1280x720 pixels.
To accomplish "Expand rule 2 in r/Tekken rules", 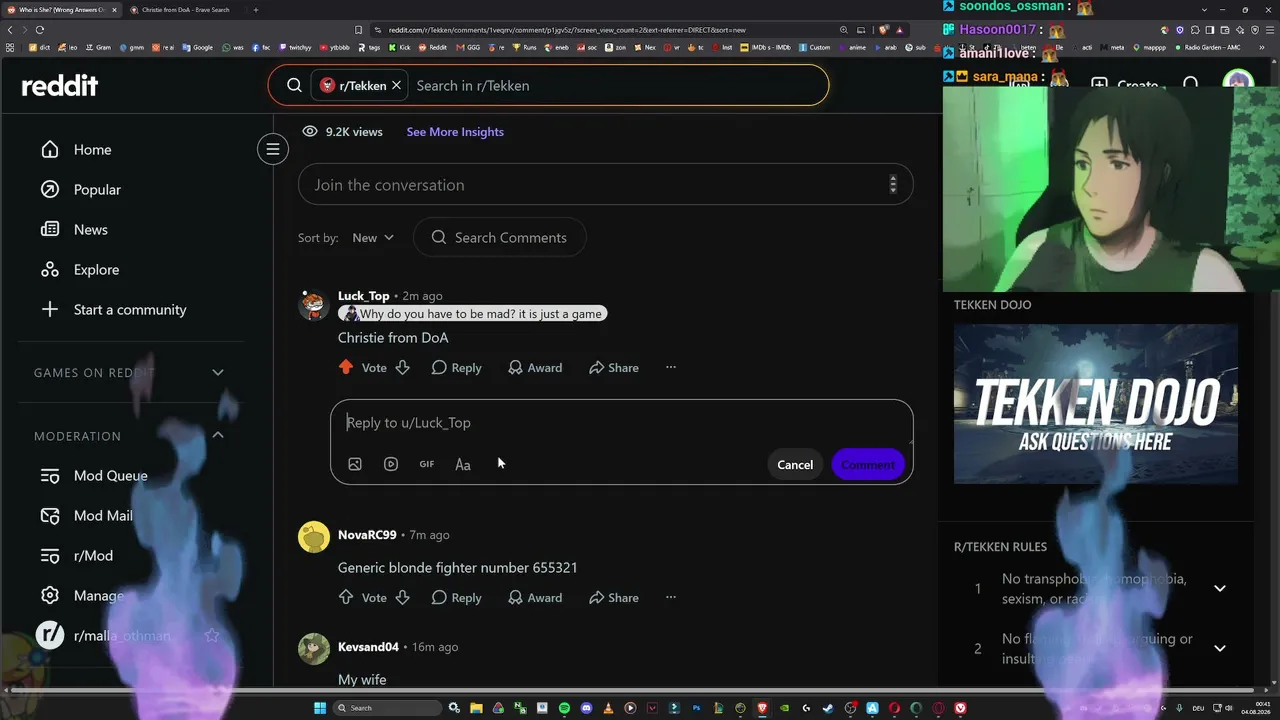I will (1220, 649).
